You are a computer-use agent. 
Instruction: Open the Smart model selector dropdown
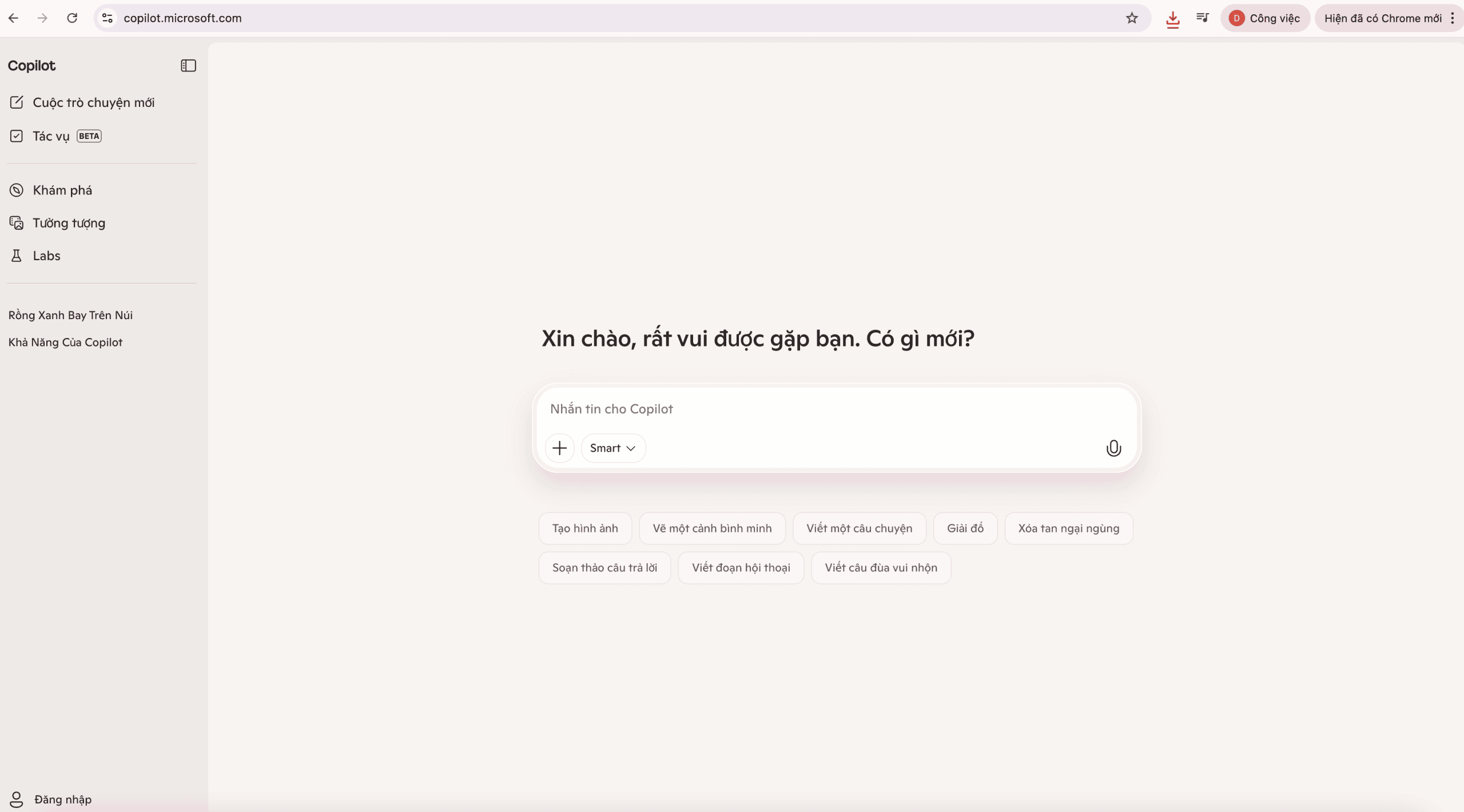tap(612, 448)
